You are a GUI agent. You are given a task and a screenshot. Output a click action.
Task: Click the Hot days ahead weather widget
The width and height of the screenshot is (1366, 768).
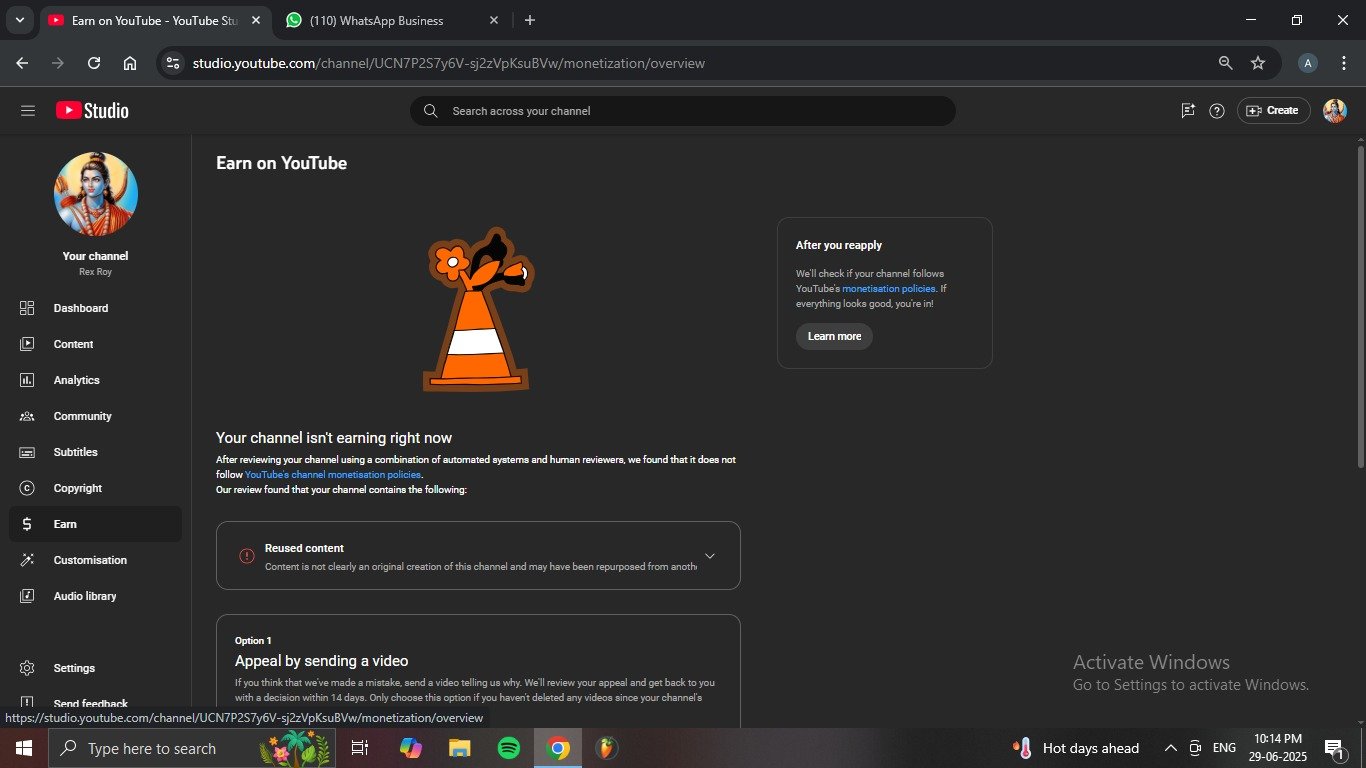1076,748
